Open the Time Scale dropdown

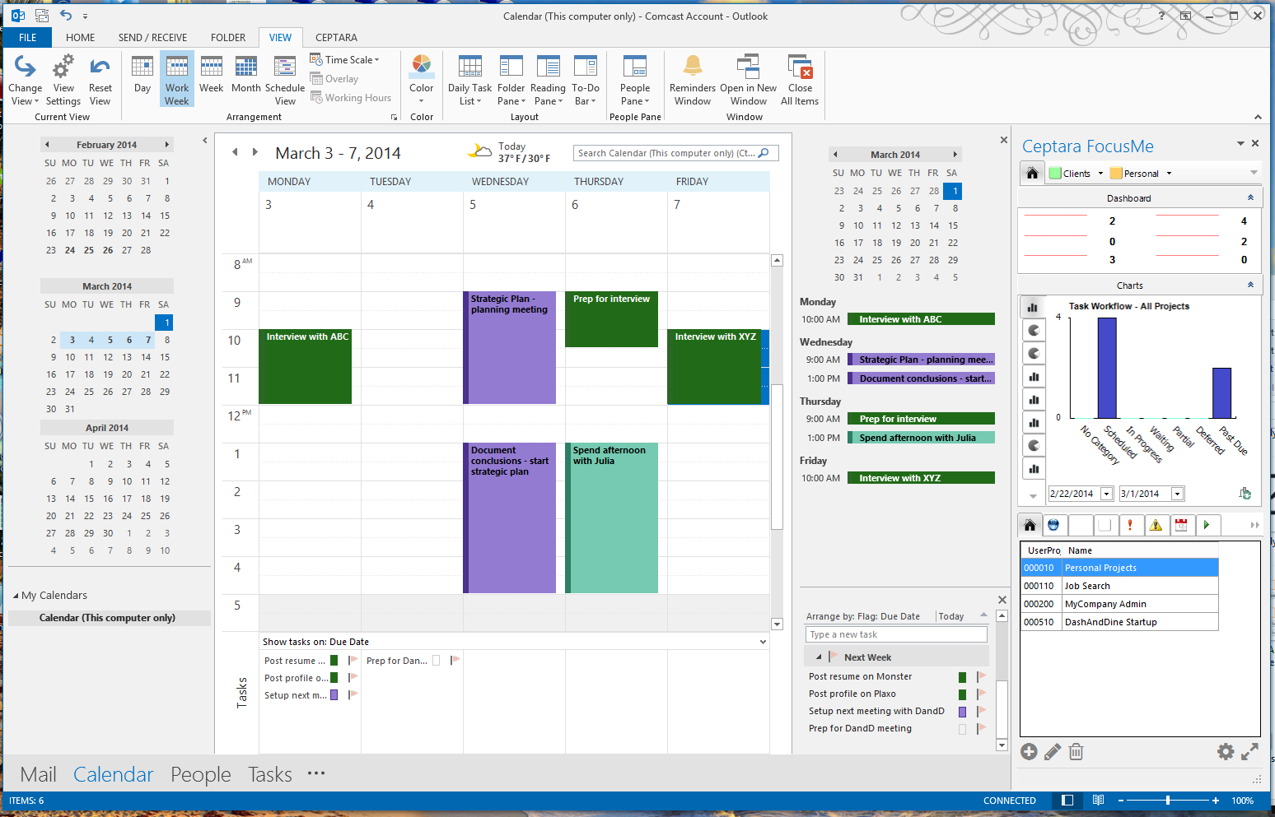point(345,60)
